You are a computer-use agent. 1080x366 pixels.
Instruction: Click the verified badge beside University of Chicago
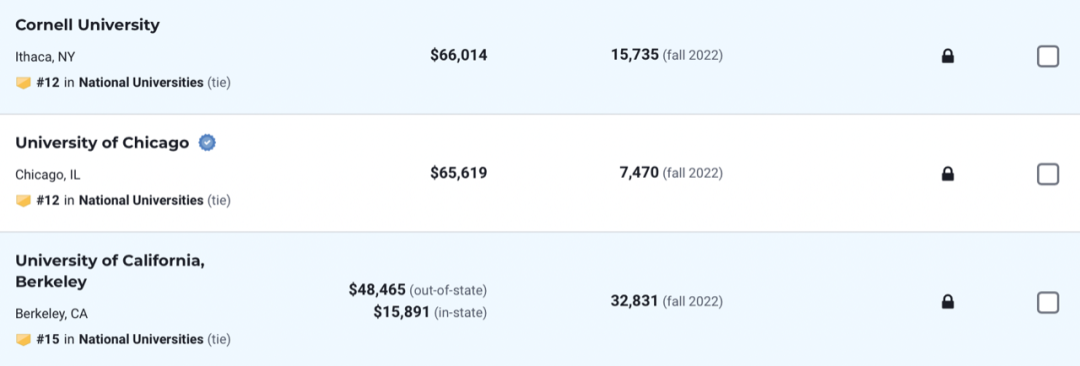pos(207,143)
